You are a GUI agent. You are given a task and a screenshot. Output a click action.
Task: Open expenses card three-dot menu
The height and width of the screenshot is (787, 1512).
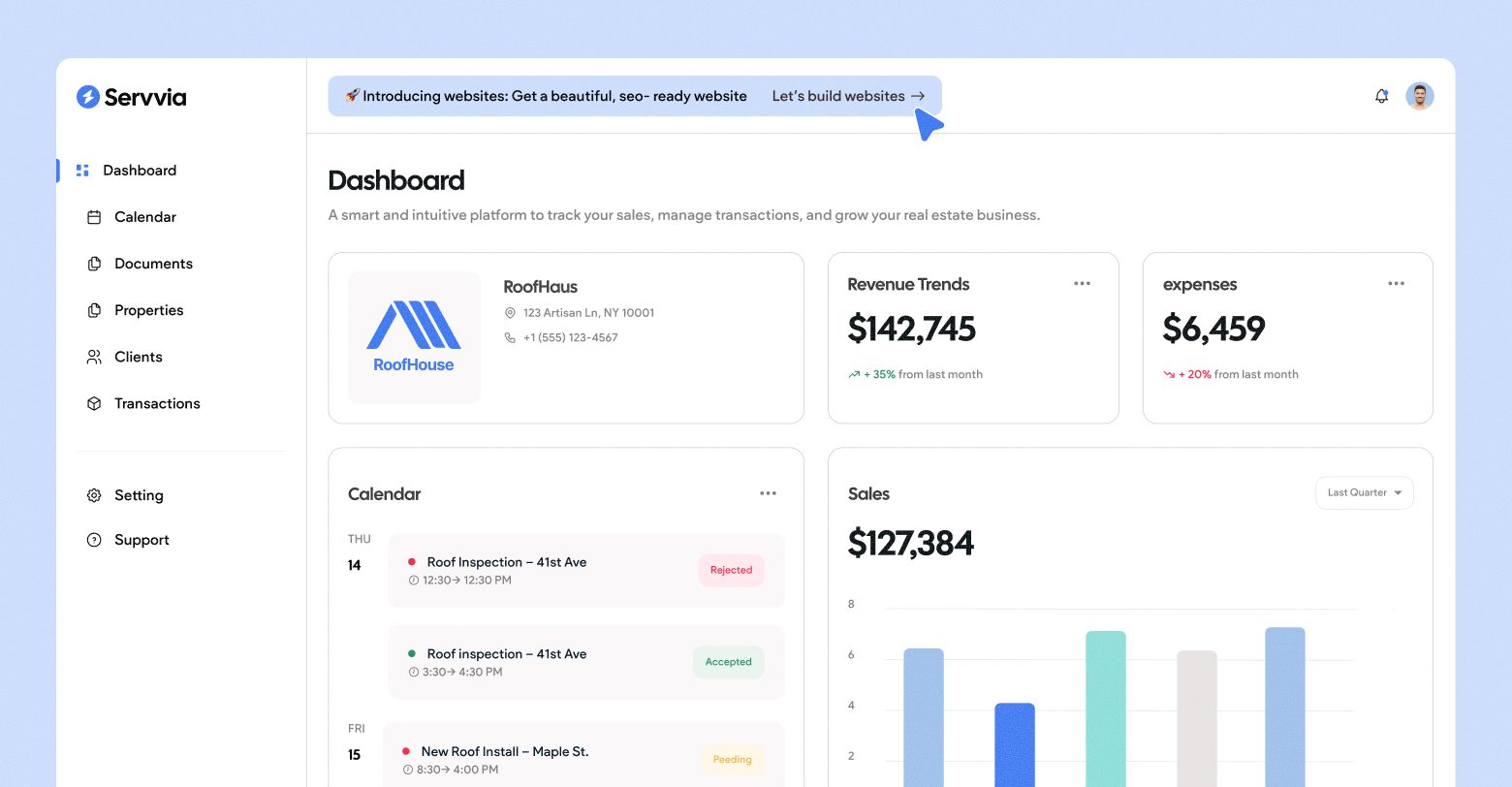click(1396, 284)
